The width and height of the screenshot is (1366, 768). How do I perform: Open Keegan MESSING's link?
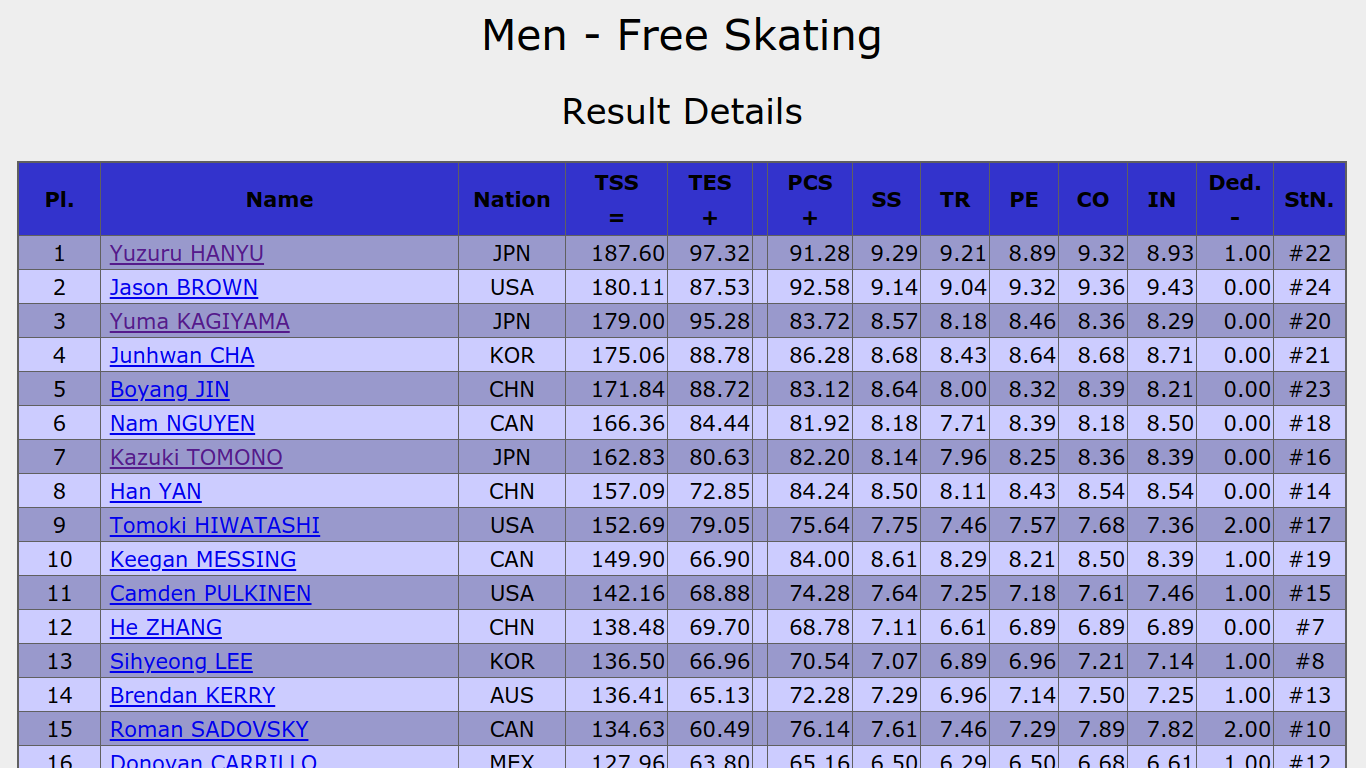(x=203, y=560)
